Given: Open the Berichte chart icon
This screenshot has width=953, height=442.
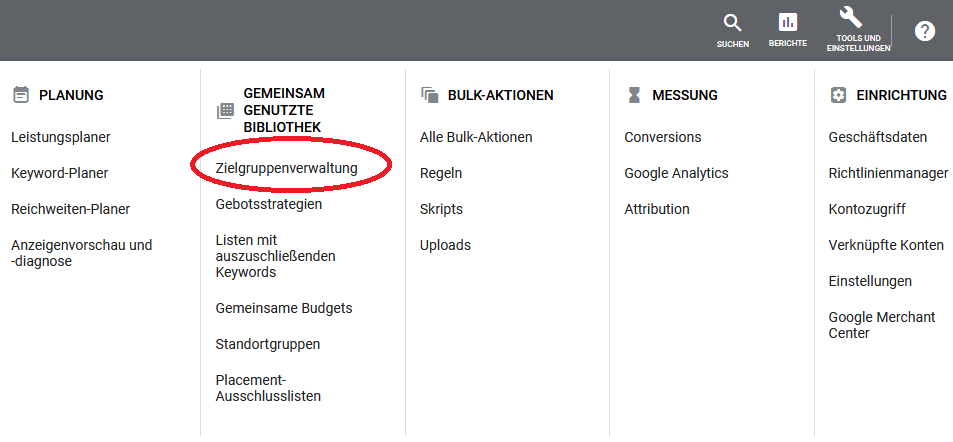Looking at the screenshot, I should pyautogui.click(x=787, y=24).
